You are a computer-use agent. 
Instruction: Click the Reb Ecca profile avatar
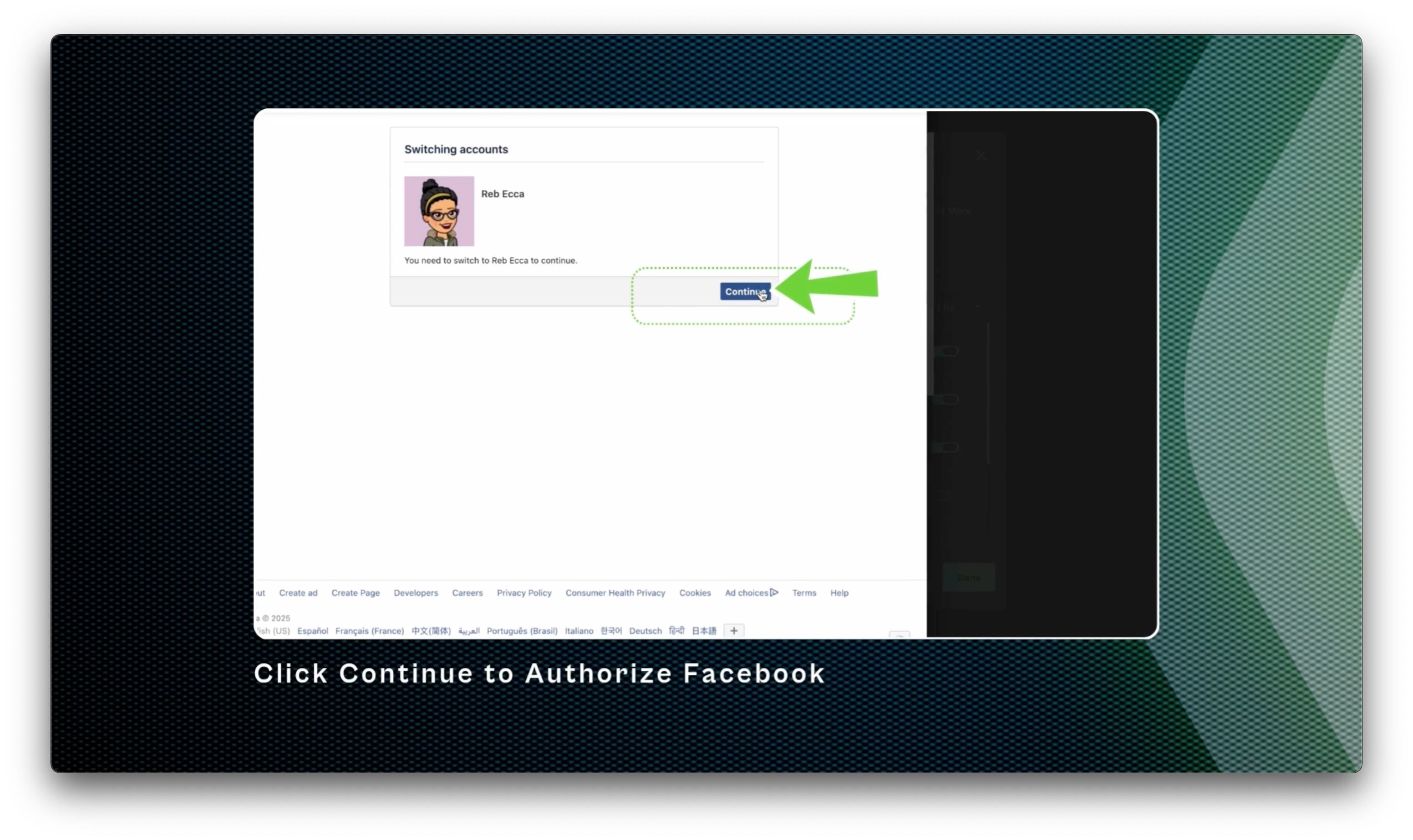coord(439,211)
